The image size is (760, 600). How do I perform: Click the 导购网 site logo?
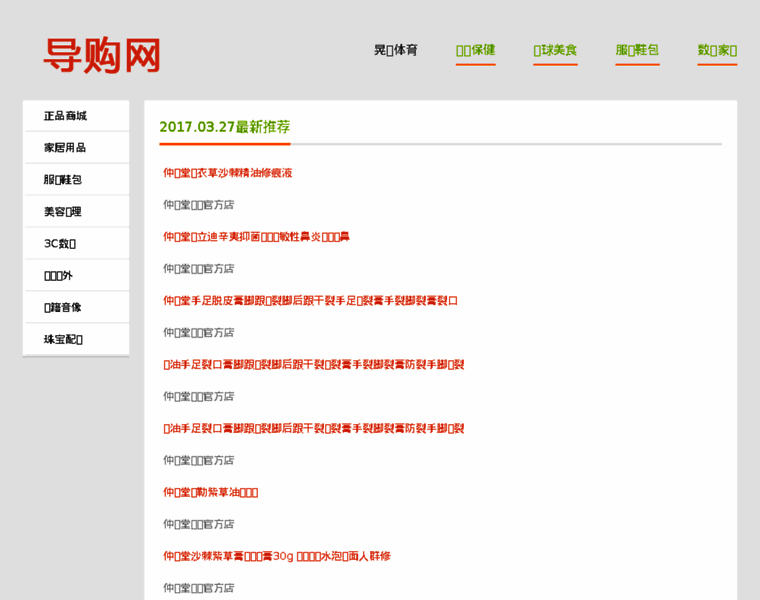point(102,55)
